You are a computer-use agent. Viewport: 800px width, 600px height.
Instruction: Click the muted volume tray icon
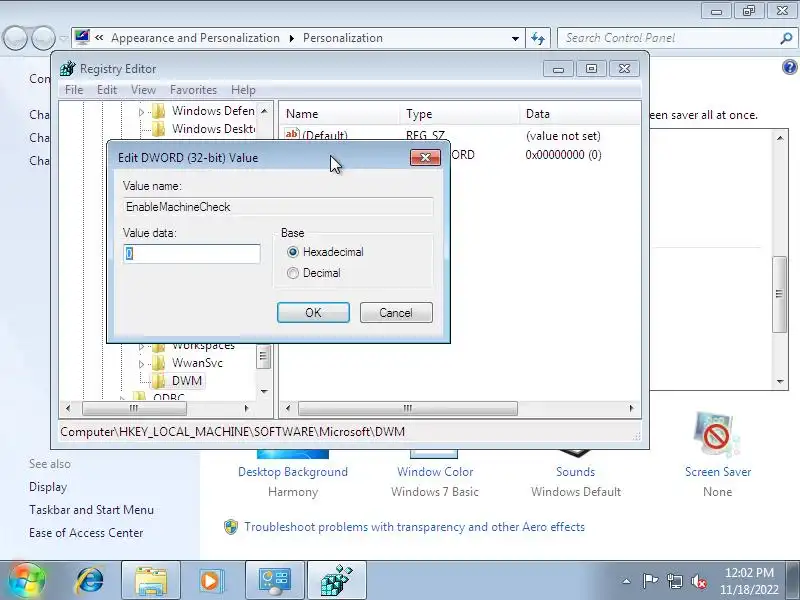point(698,581)
